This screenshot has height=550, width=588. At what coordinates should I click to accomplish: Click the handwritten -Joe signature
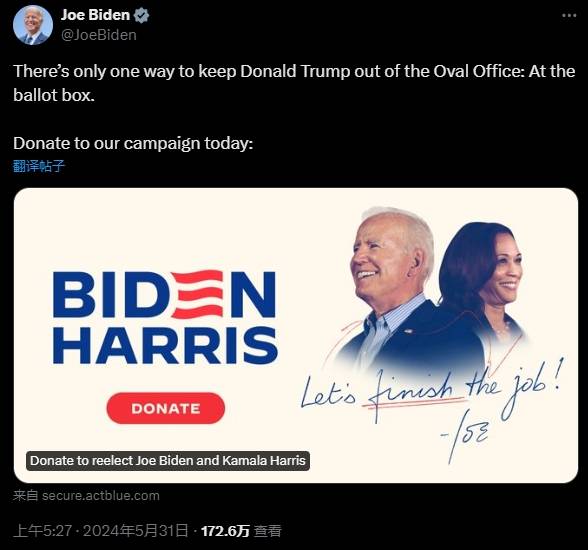(x=465, y=437)
